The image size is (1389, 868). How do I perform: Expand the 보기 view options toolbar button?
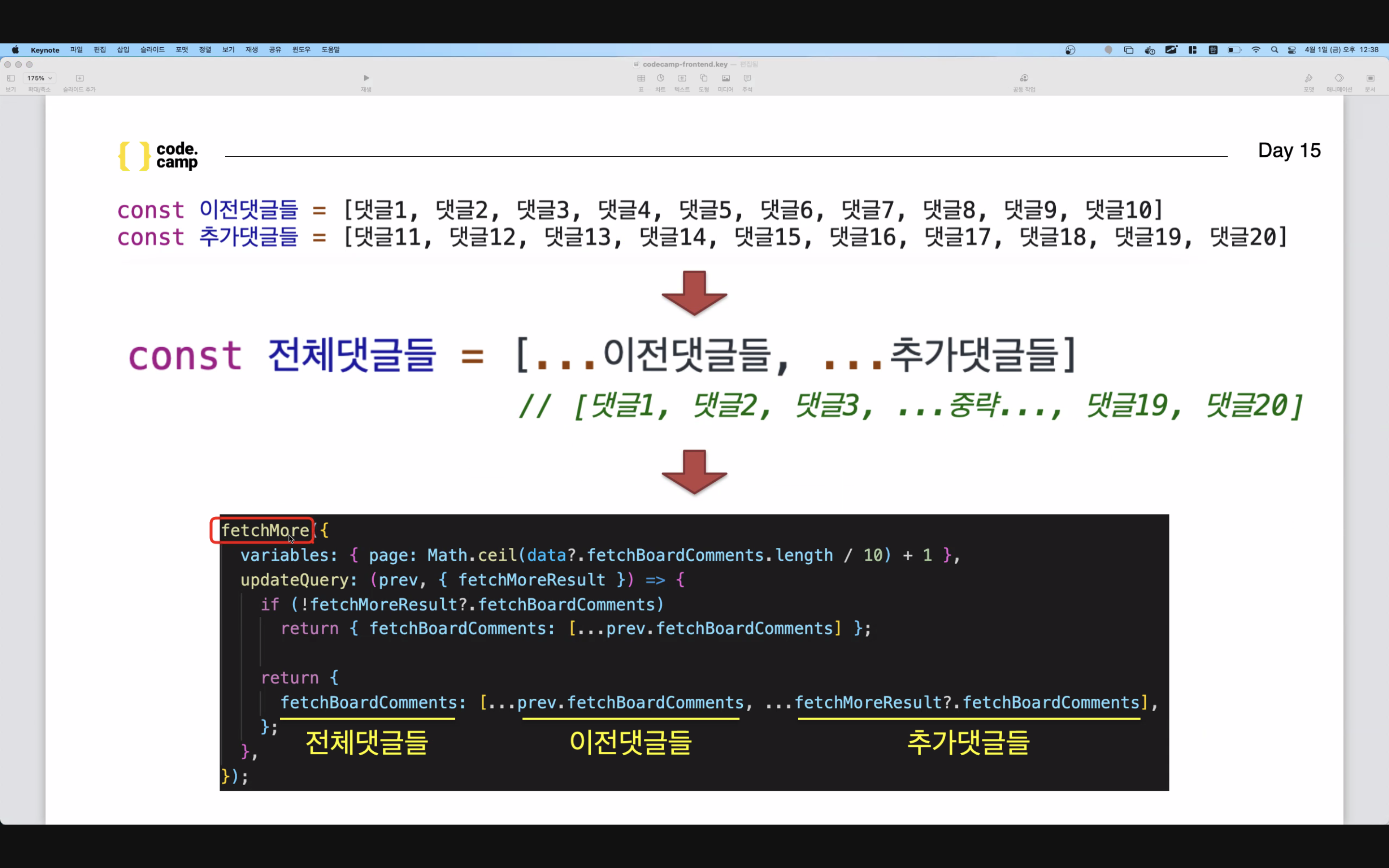11,79
